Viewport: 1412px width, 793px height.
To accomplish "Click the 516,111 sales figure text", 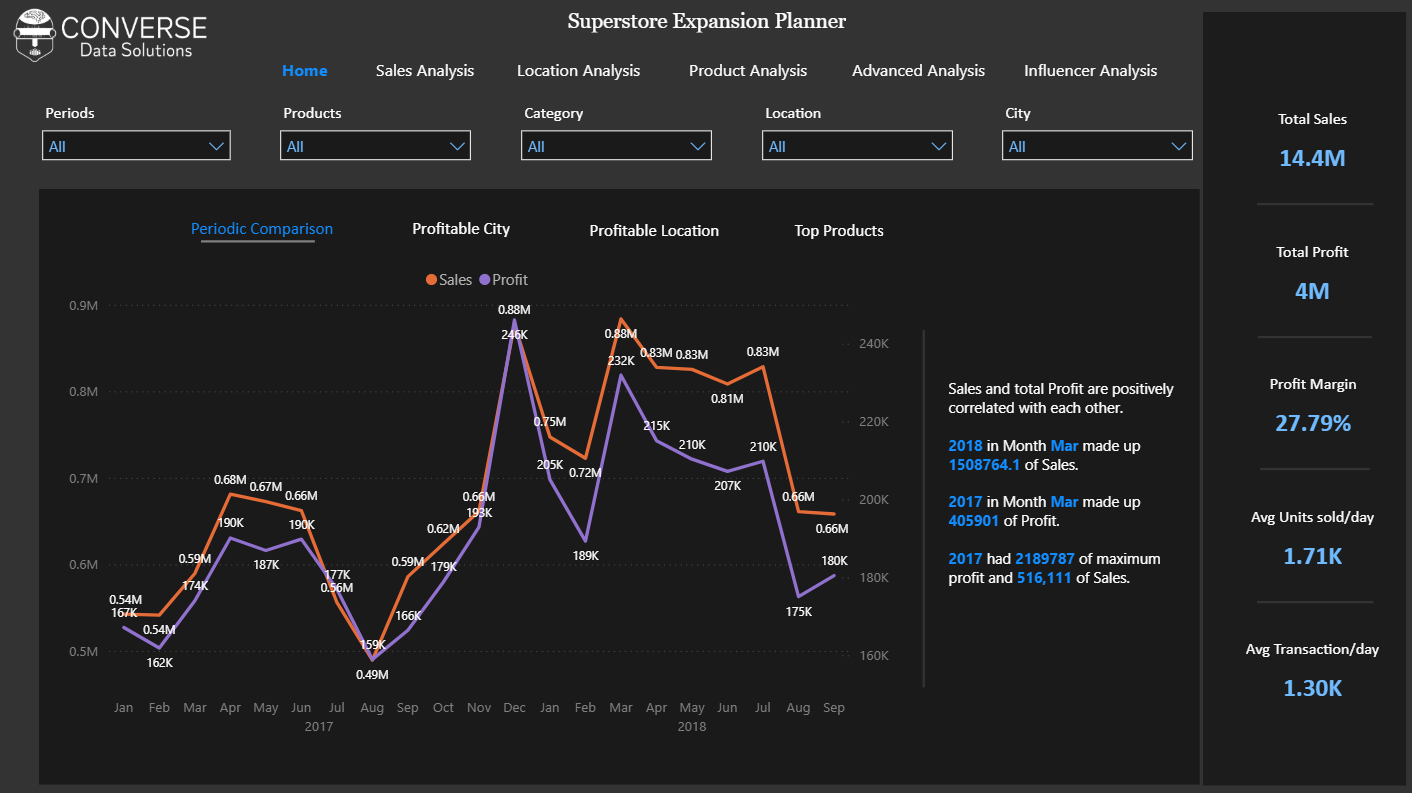I will tap(1044, 578).
